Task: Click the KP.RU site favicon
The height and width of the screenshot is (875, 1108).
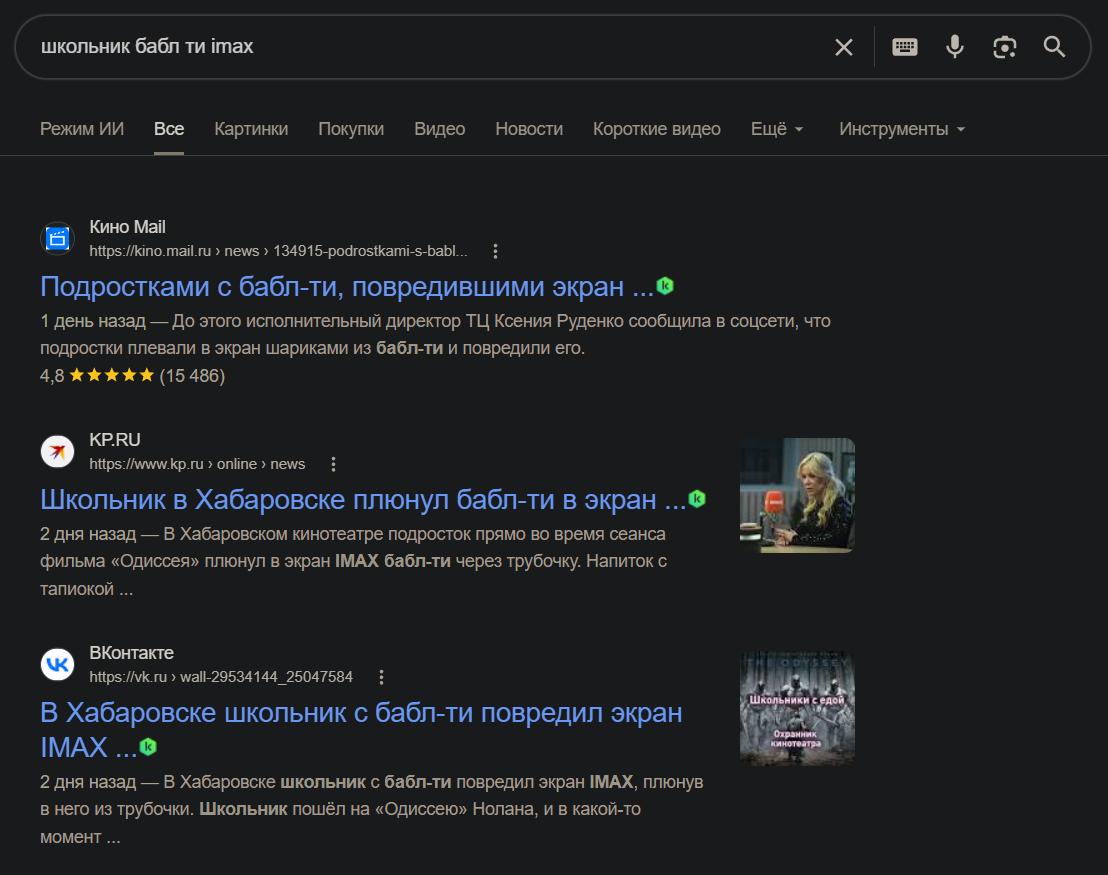Action: [57, 452]
